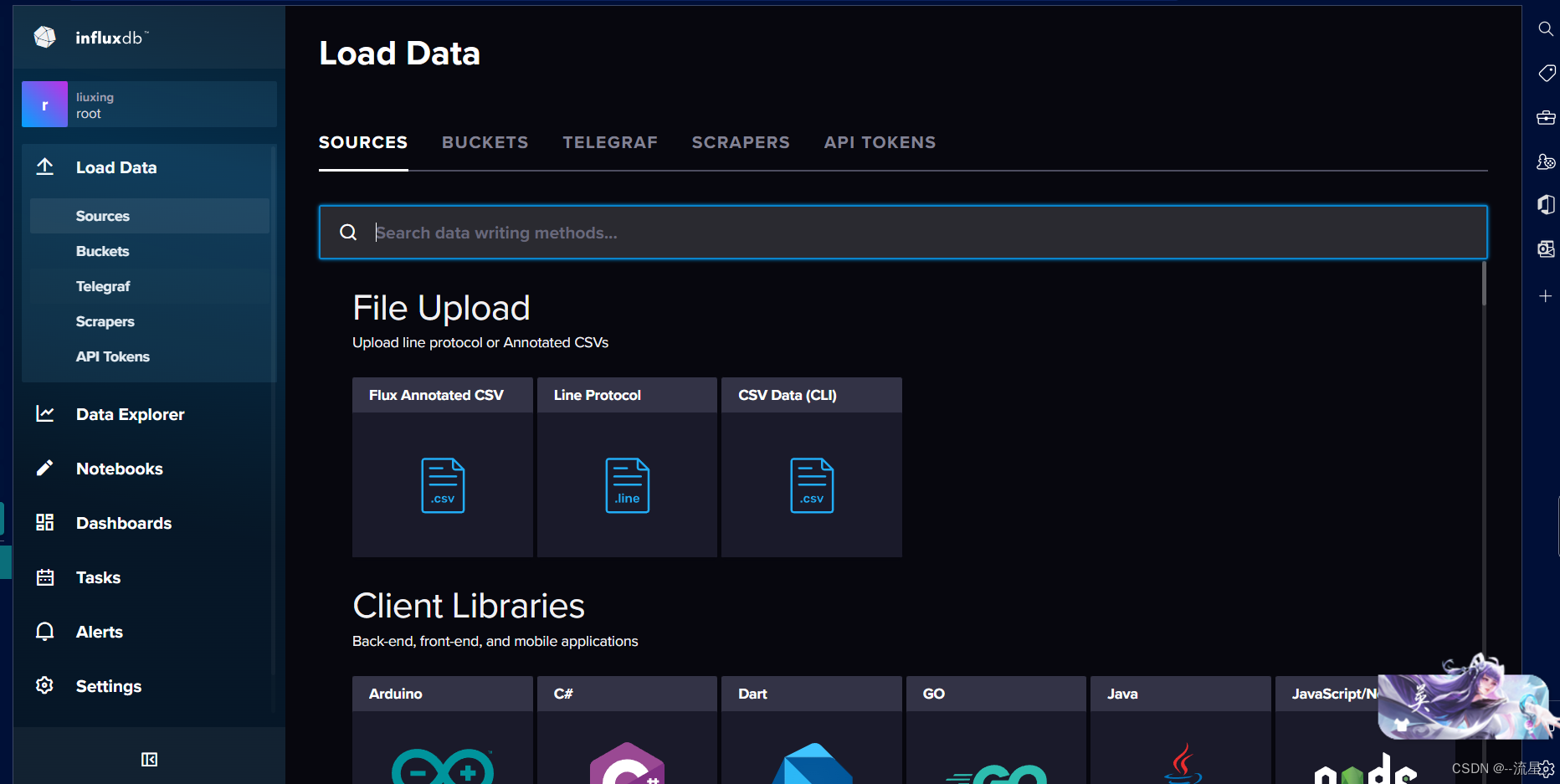The image size is (1560, 784).
Task: Go to Settings label
Action: (x=109, y=686)
